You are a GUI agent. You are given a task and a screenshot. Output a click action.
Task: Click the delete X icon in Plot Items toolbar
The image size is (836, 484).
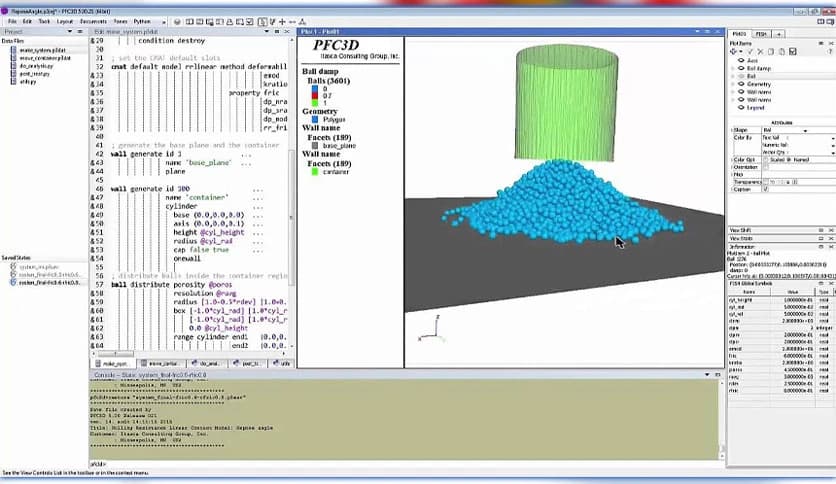(x=760, y=52)
